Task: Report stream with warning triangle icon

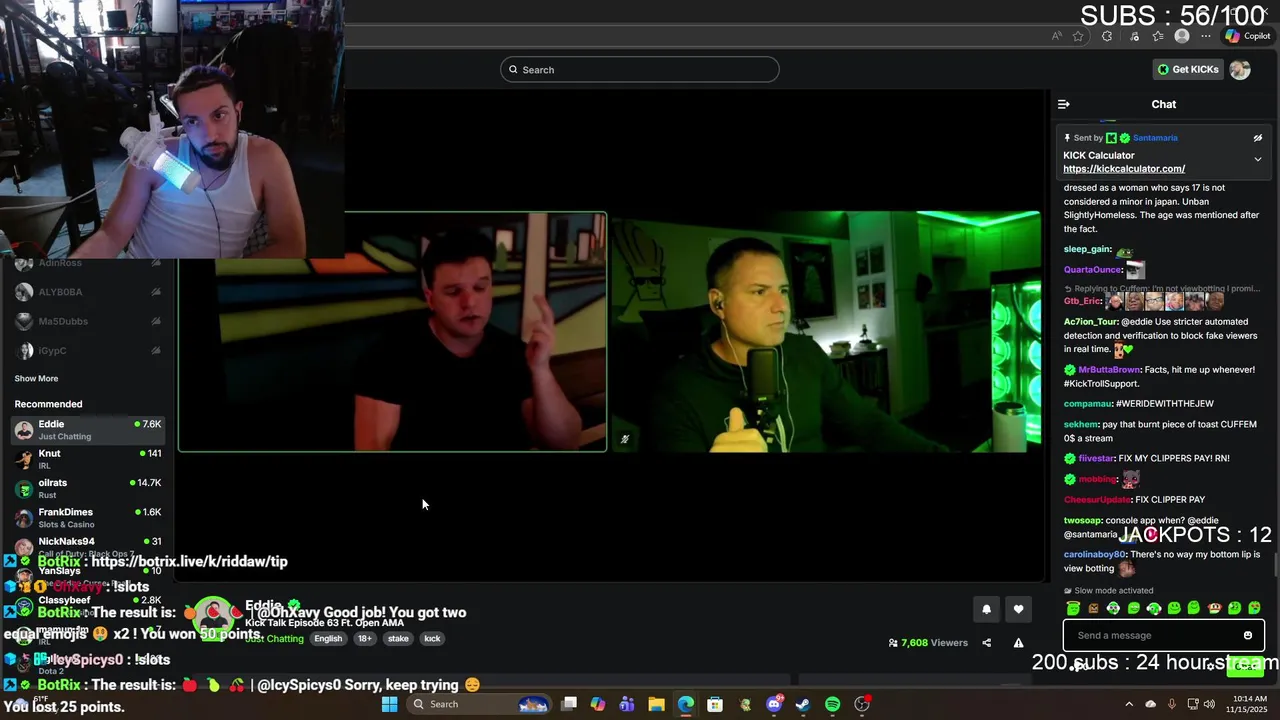Action: tap(1018, 643)
